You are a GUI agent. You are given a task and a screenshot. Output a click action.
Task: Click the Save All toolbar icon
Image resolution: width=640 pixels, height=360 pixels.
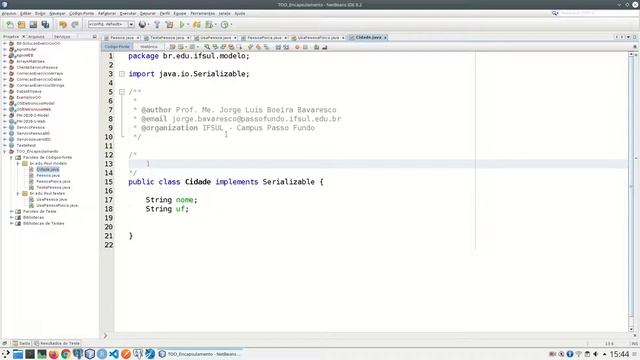[x=45, y=24]
